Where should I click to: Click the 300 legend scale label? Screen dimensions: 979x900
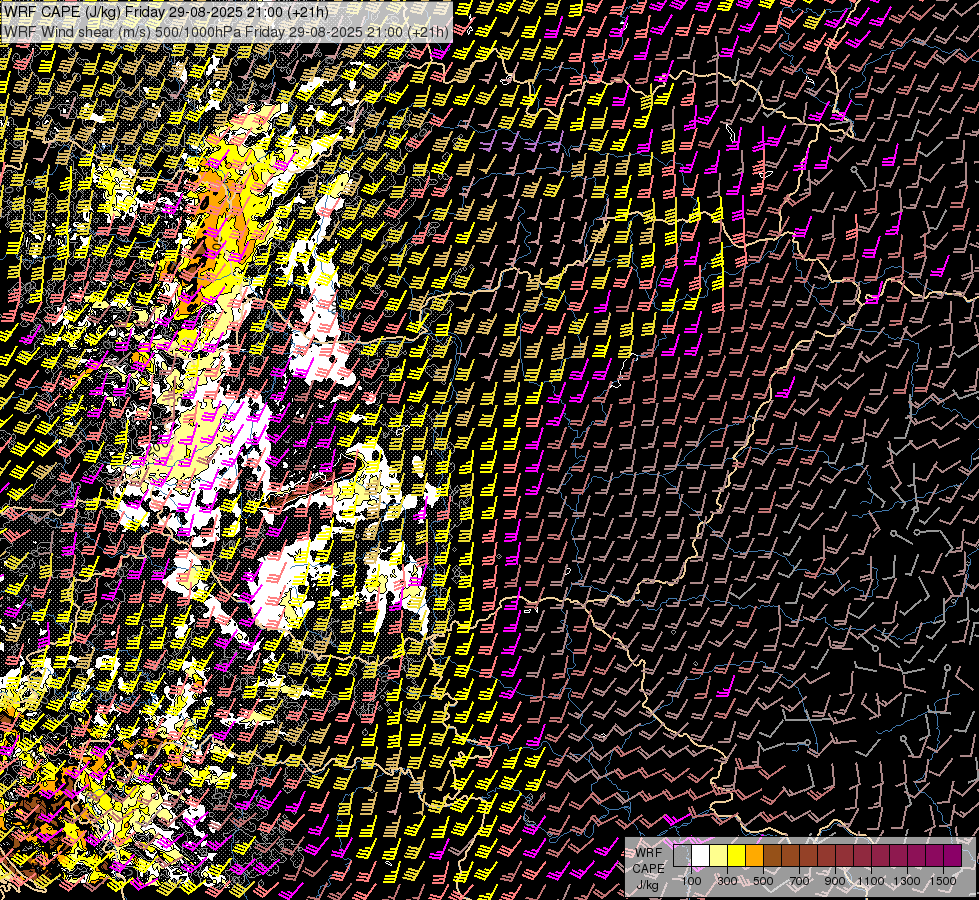(727, 881)
